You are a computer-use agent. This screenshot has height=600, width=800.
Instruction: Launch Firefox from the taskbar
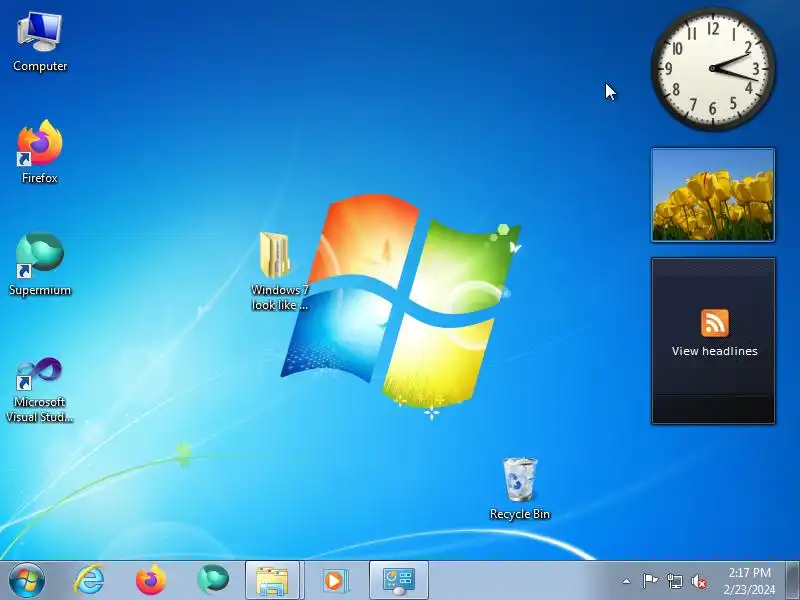151,580
